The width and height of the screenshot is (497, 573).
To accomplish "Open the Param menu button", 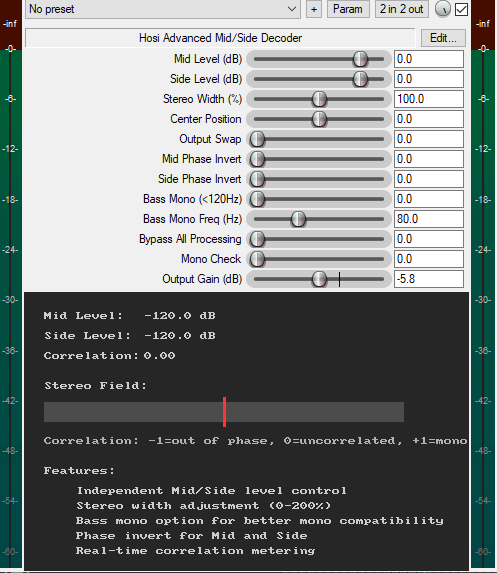I will (348, 9).
